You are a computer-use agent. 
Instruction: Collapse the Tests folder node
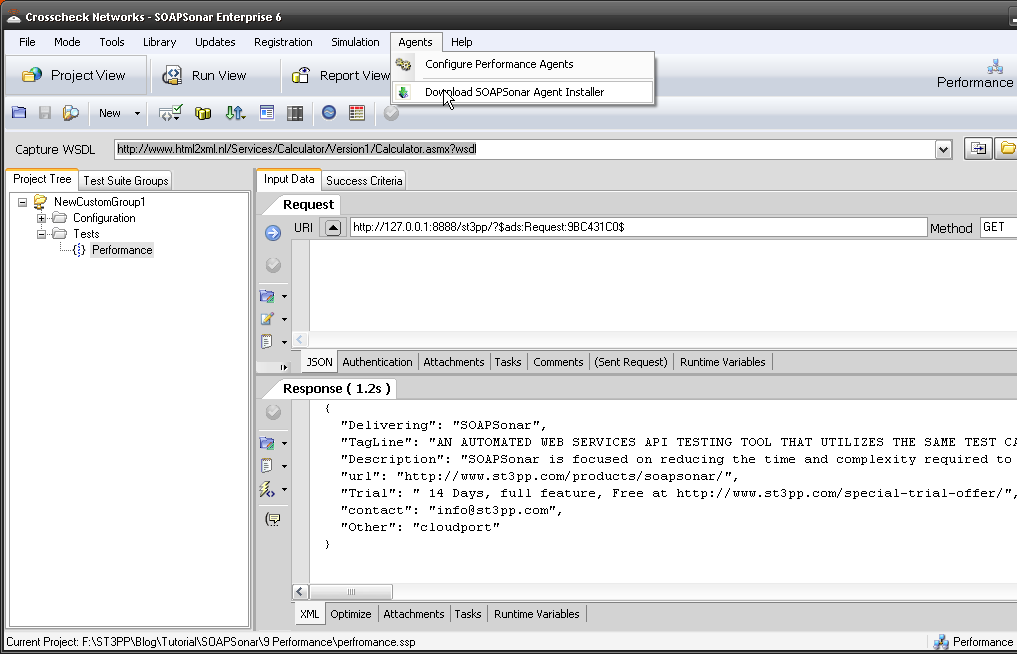[x=42, y=234]
